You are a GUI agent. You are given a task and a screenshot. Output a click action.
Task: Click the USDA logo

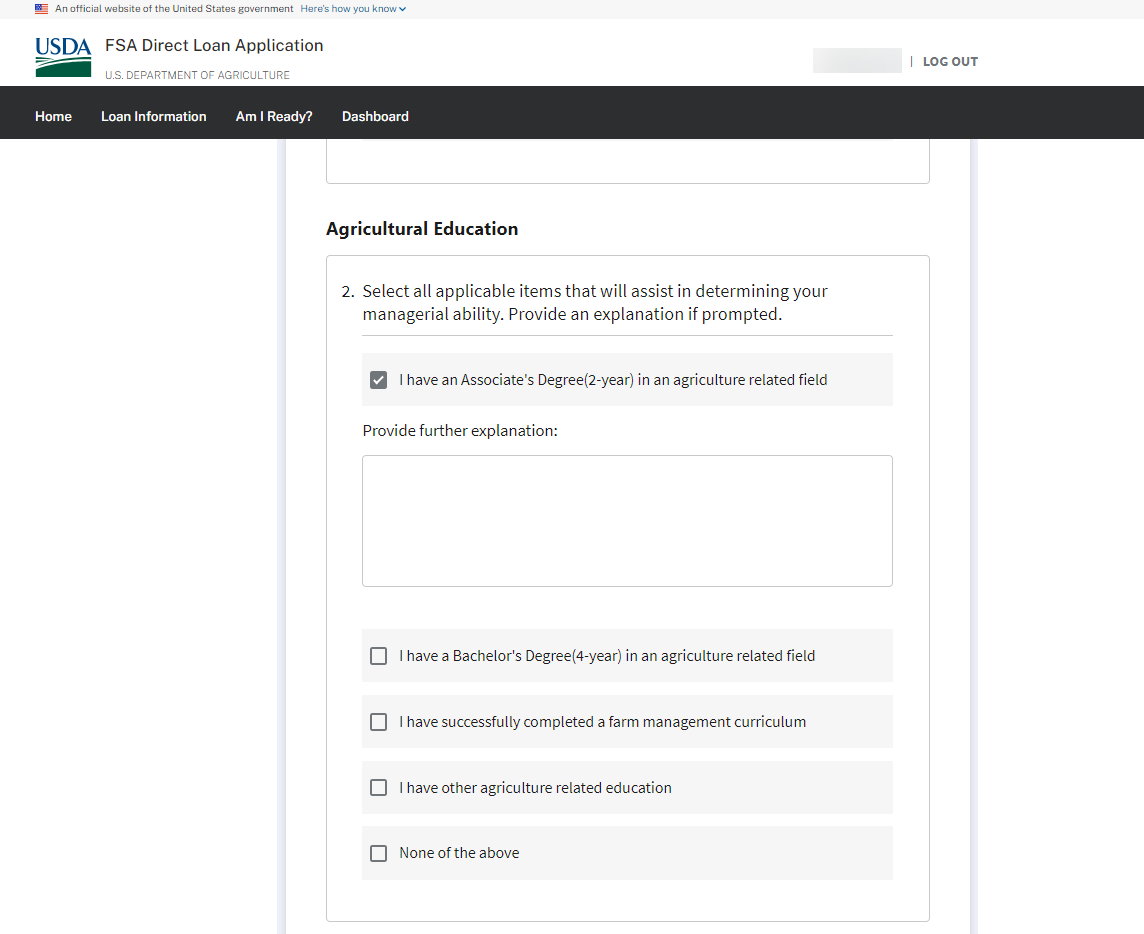click(63, 57)
